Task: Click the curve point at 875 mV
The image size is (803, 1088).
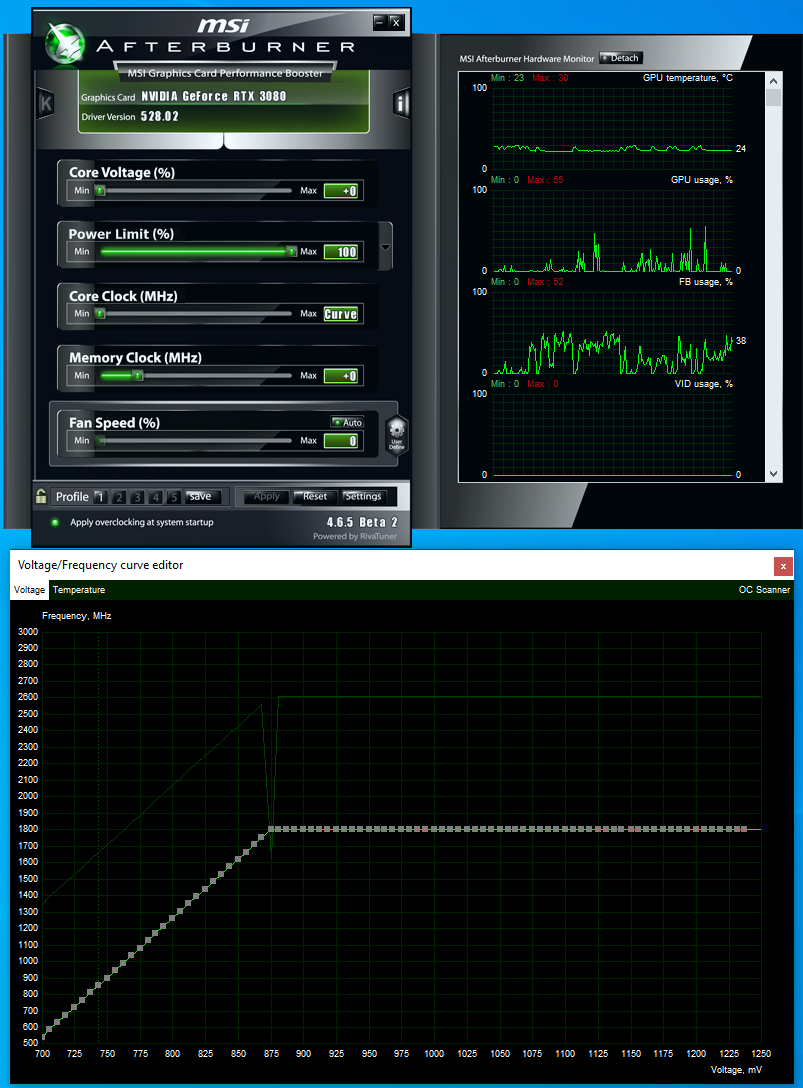Action: click(x=271, y=829)
